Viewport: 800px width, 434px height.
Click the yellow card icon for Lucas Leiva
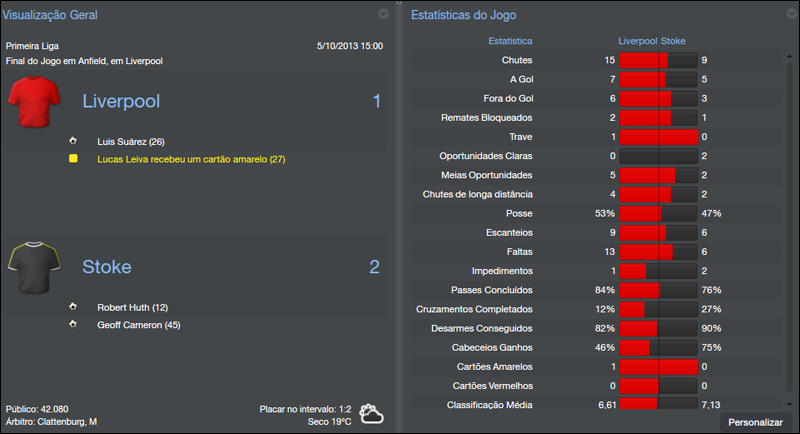click(73, 159)
